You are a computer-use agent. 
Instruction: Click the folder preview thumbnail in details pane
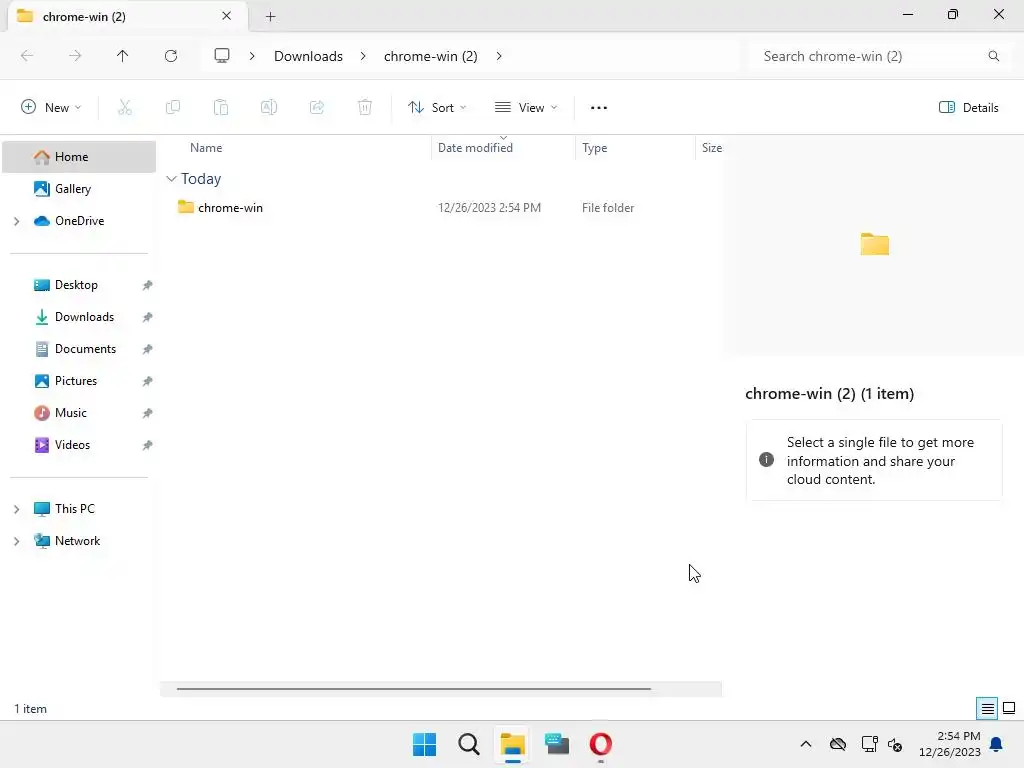click(x=874, y=244)
